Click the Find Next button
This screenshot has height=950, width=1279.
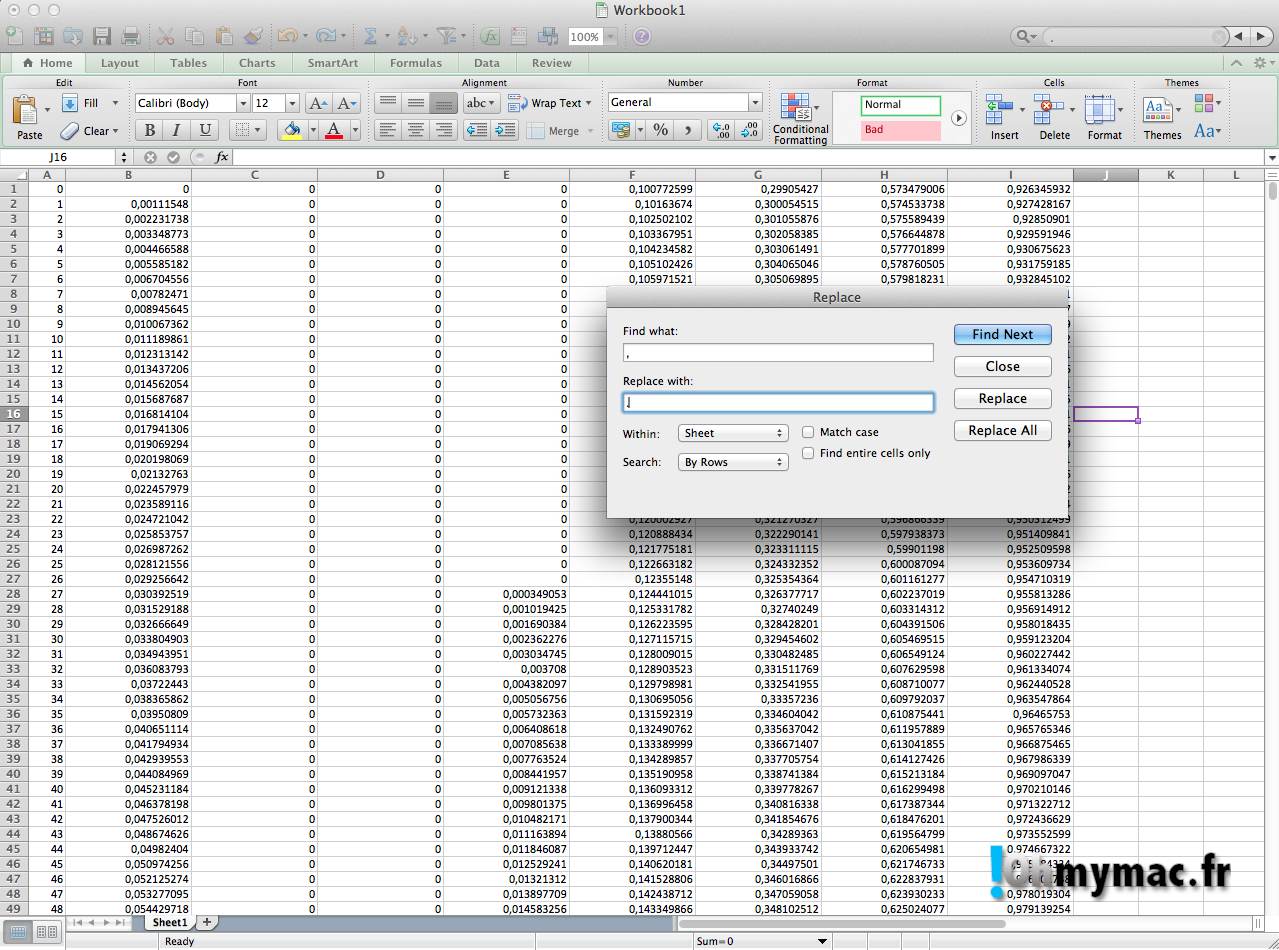click(x=1002, y=334)
